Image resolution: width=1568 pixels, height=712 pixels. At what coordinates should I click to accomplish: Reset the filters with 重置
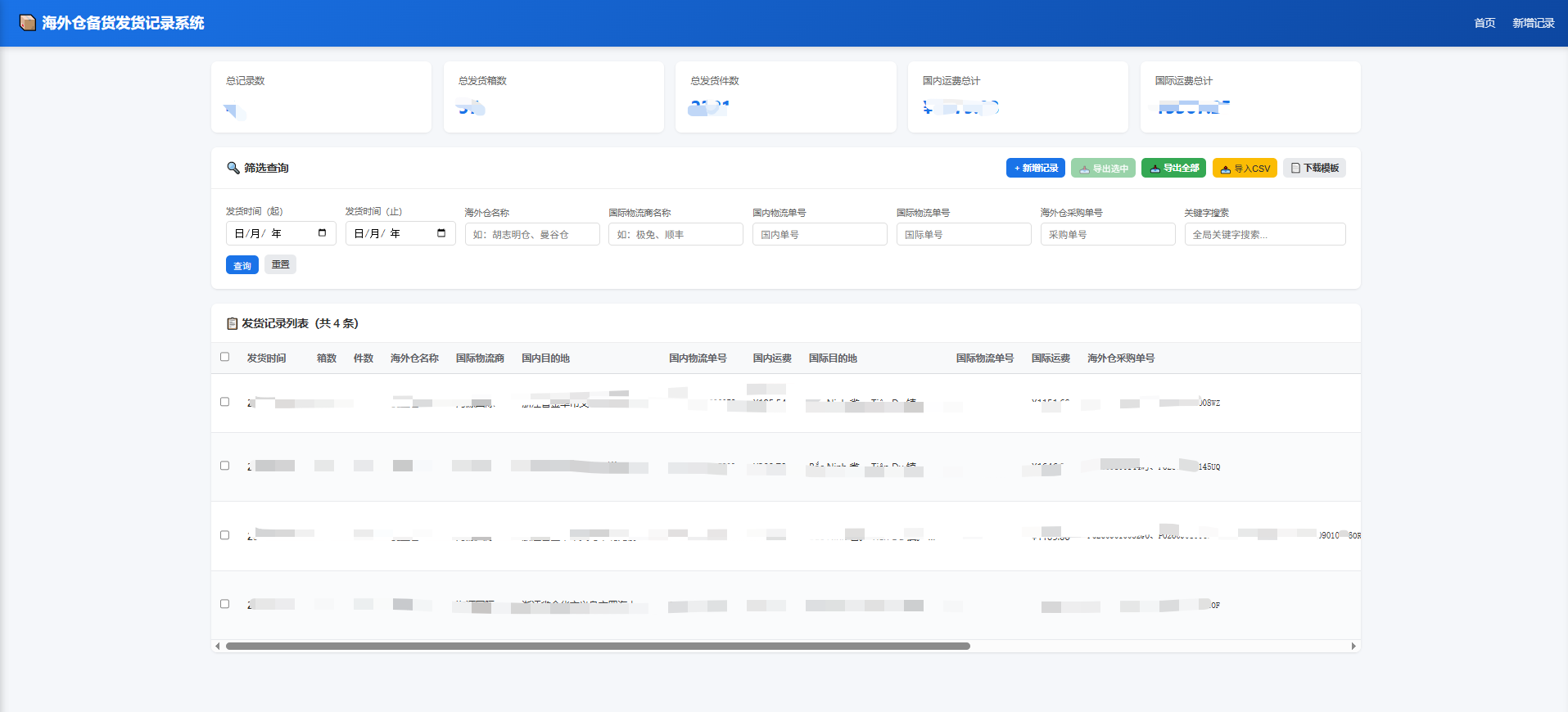(280, 264)
